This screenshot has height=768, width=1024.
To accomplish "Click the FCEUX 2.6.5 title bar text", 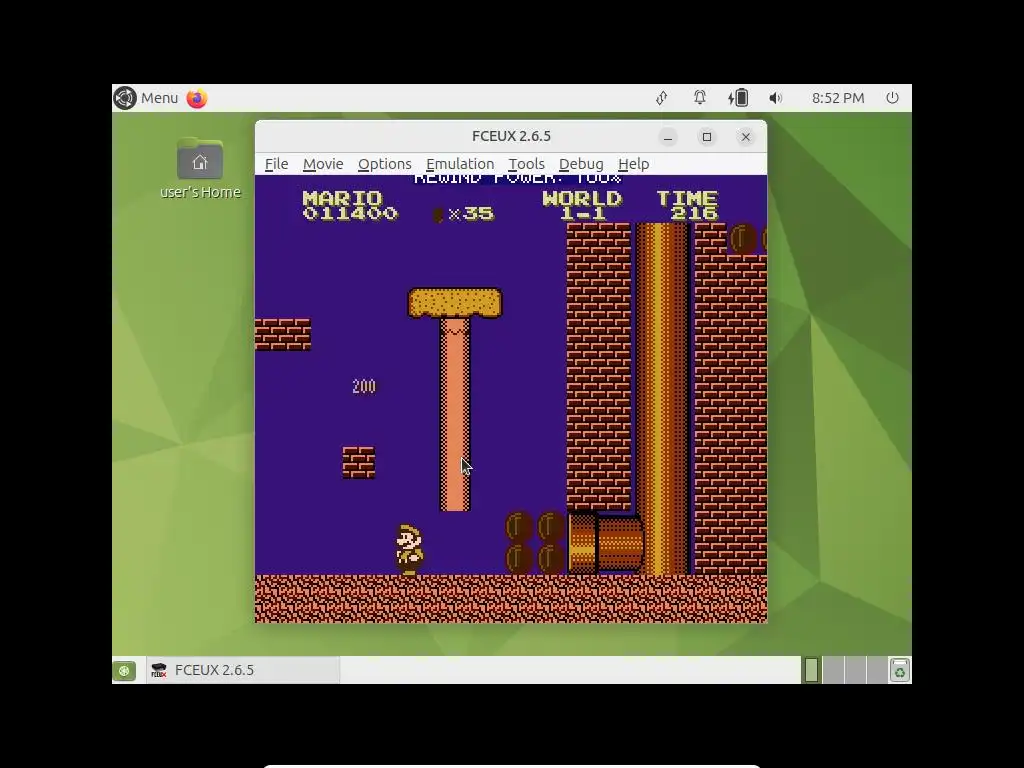I will coord(511,136).
